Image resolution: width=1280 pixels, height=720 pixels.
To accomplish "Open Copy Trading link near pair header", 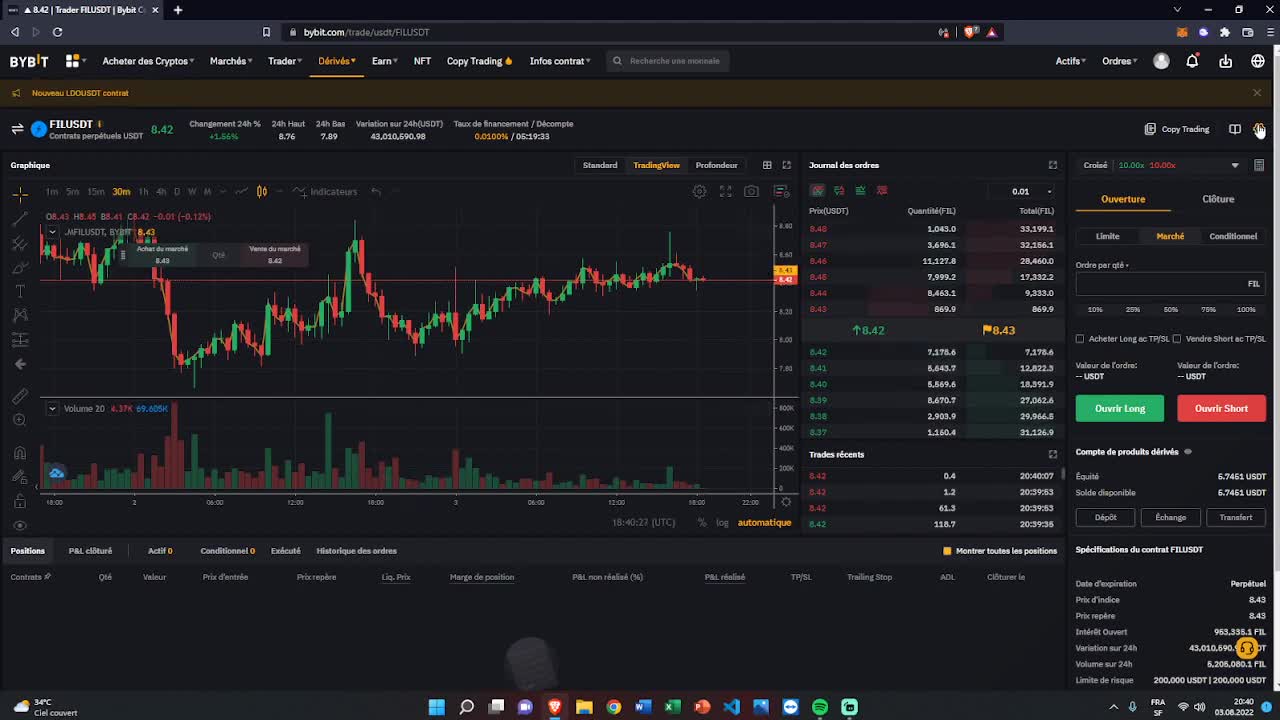I will 1177,129.
